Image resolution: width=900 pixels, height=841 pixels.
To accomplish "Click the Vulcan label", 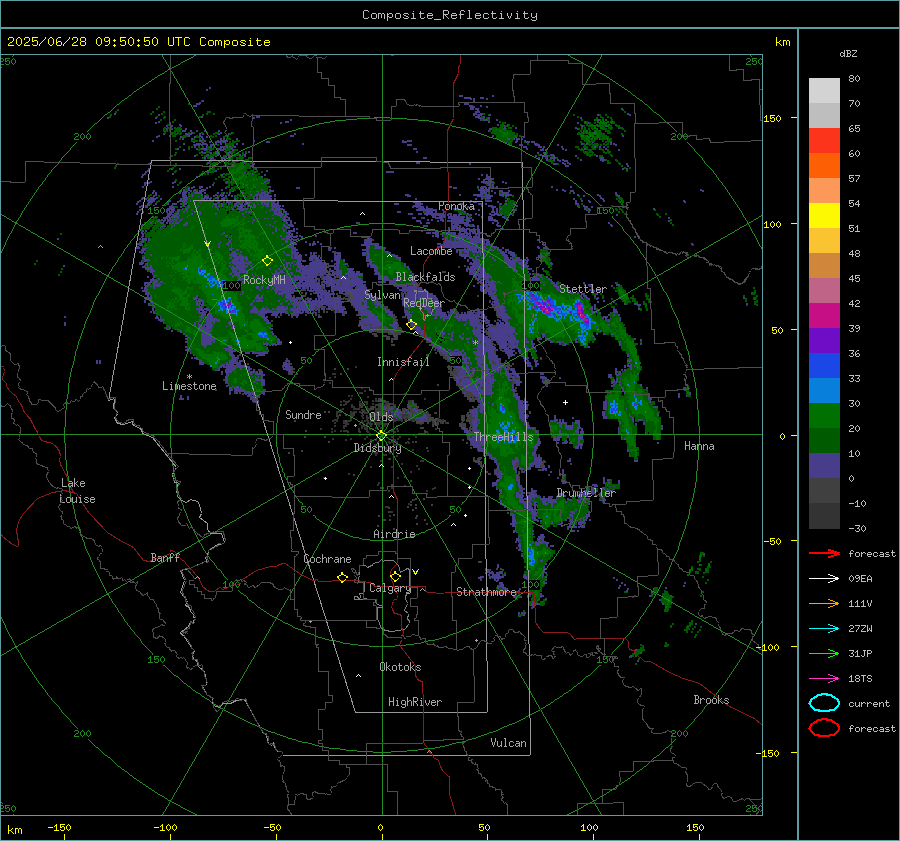I will (508, 743).
